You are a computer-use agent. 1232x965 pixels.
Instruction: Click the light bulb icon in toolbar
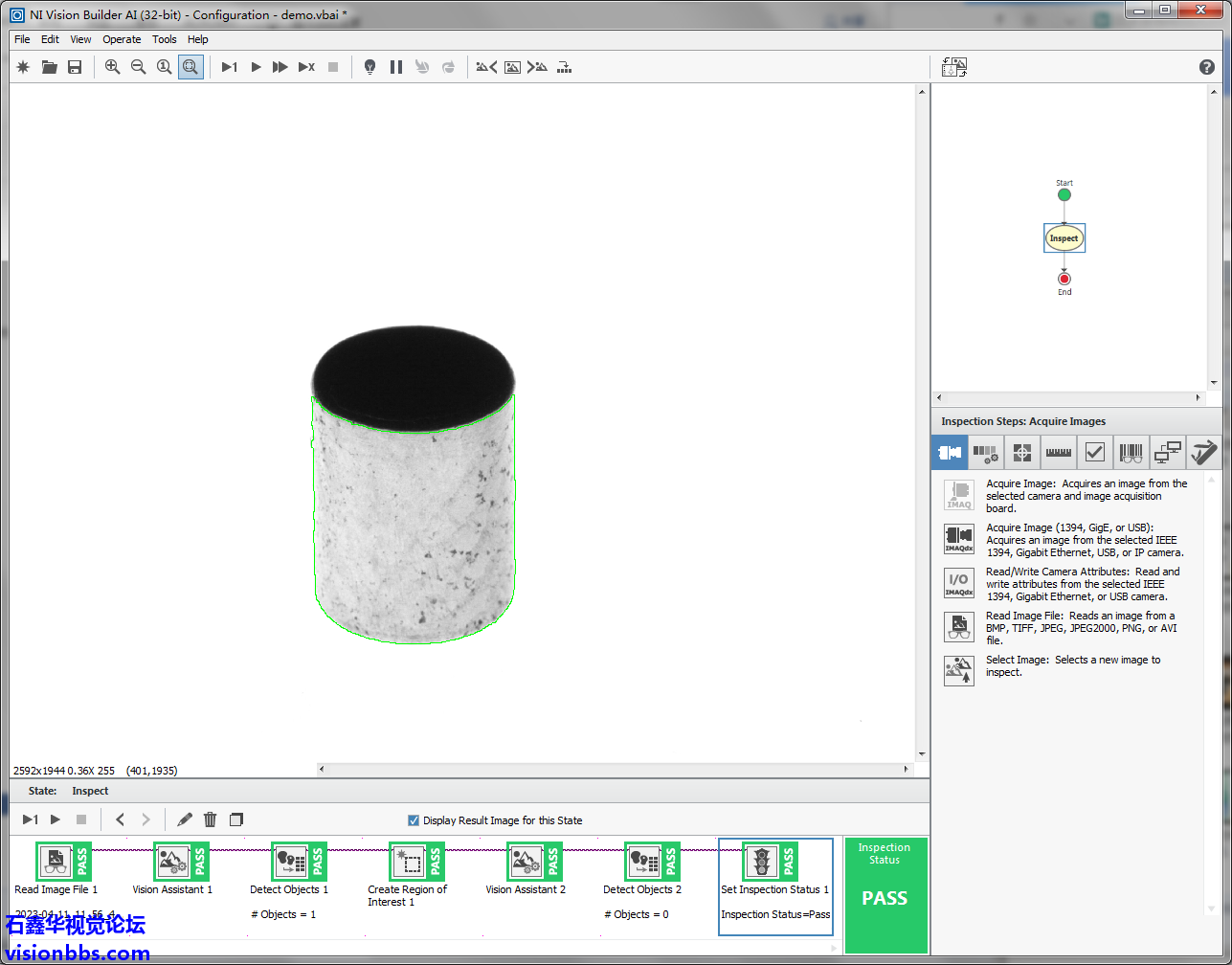(x=370, y=67)
